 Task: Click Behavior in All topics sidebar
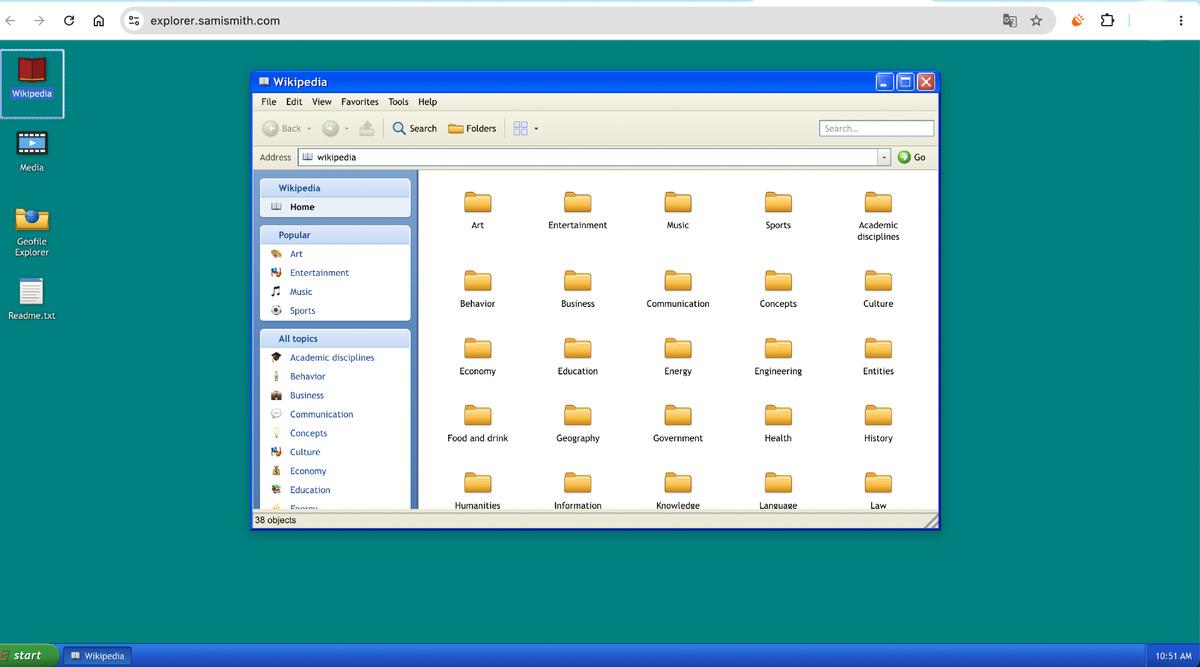pyautogui.click(x=307, y=377)
